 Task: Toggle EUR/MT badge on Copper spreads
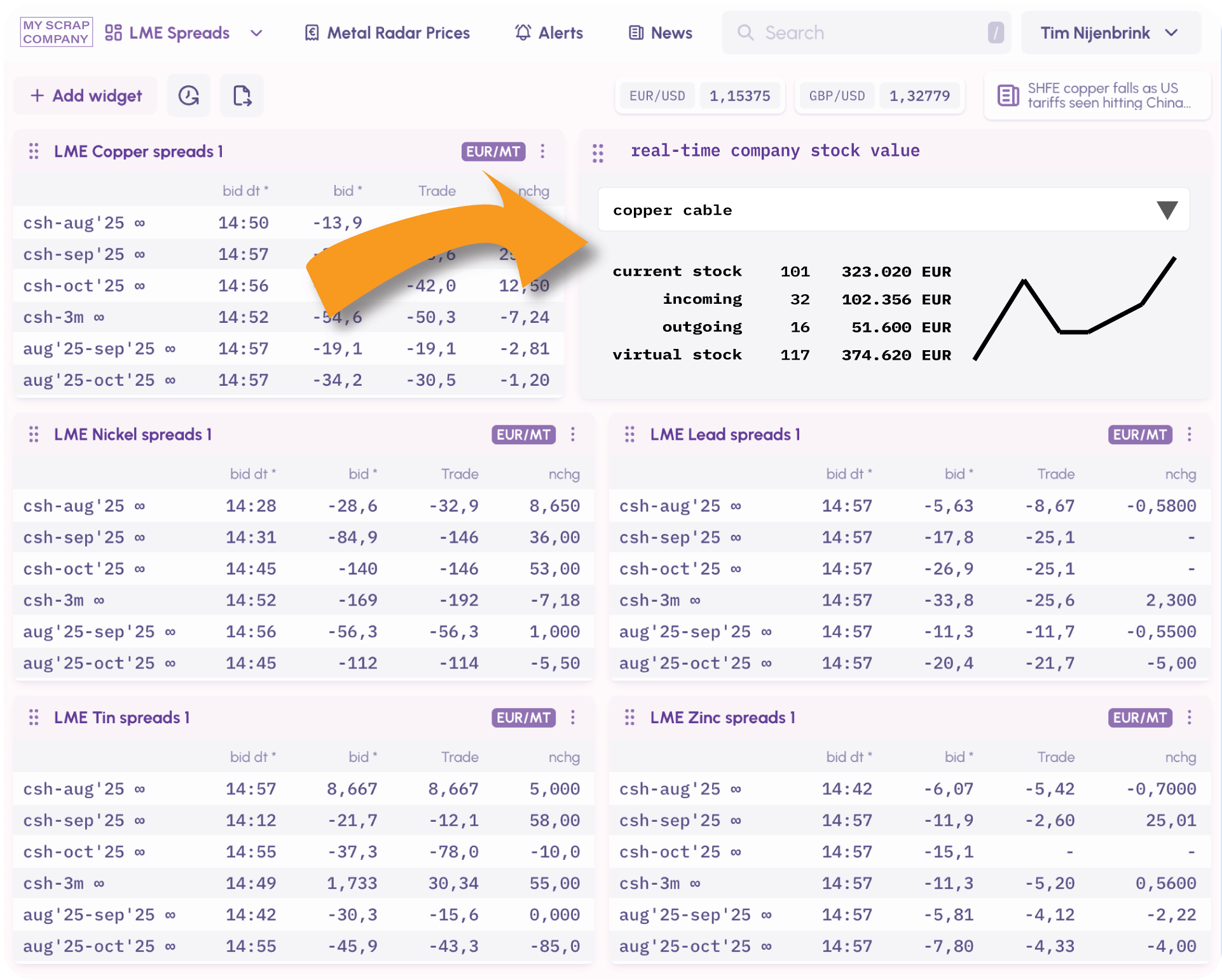coord(493,151)
